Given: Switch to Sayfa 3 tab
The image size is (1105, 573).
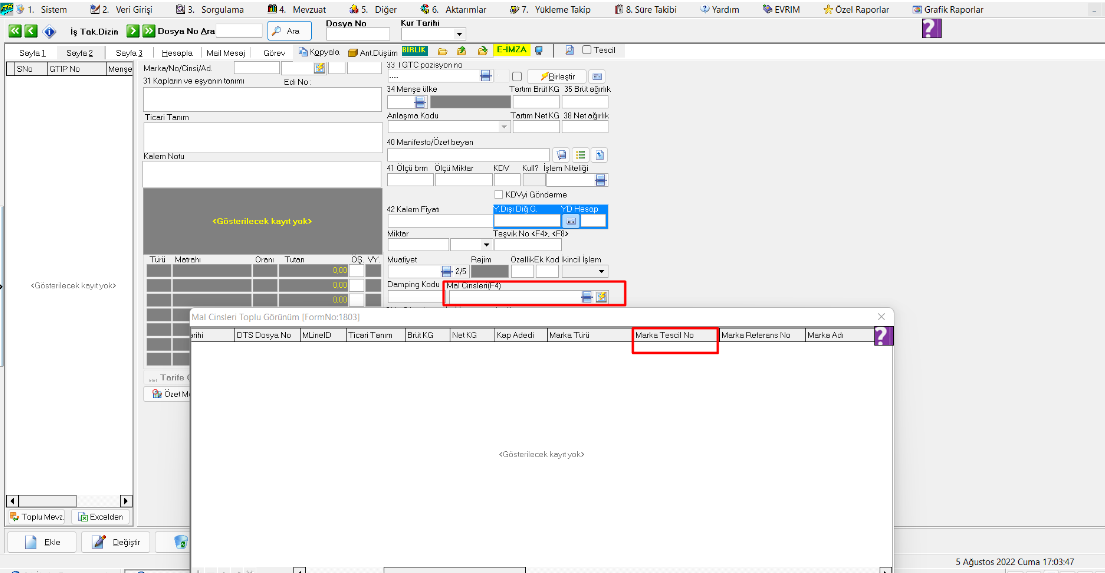Looking at the screenshot, I should tap(129, 53).
